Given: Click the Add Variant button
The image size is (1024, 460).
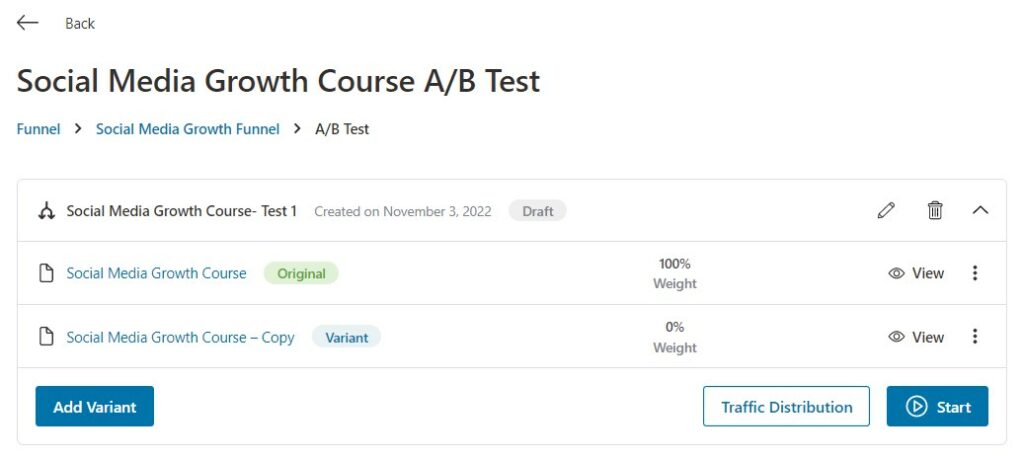Looking at the screenshot, I should 95,406.
